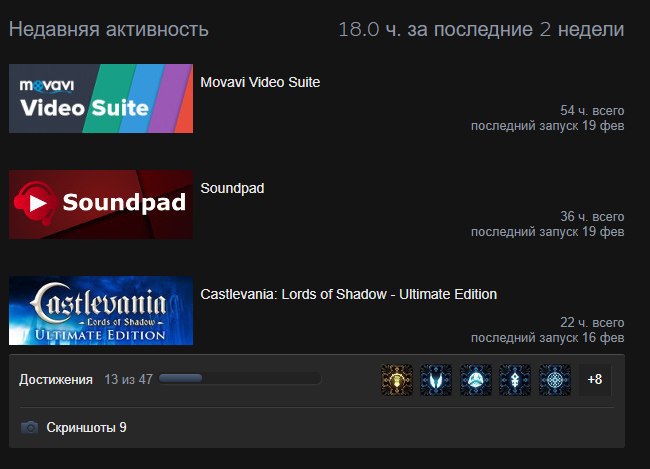This screenshot has width=650, height=469.
Task: Click the third achievement icon with dome shape
Action: 476,379
